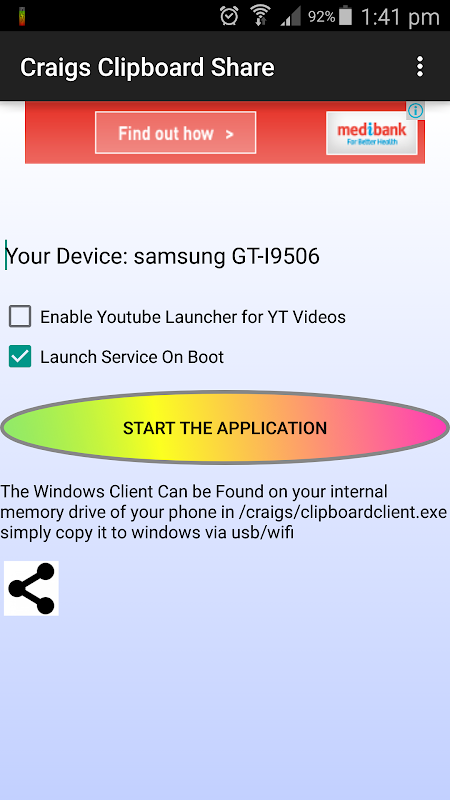This screenshot has height=800, width=450.
Task: Tap the clock showing 1:41 pm
Action: [400, 17]
